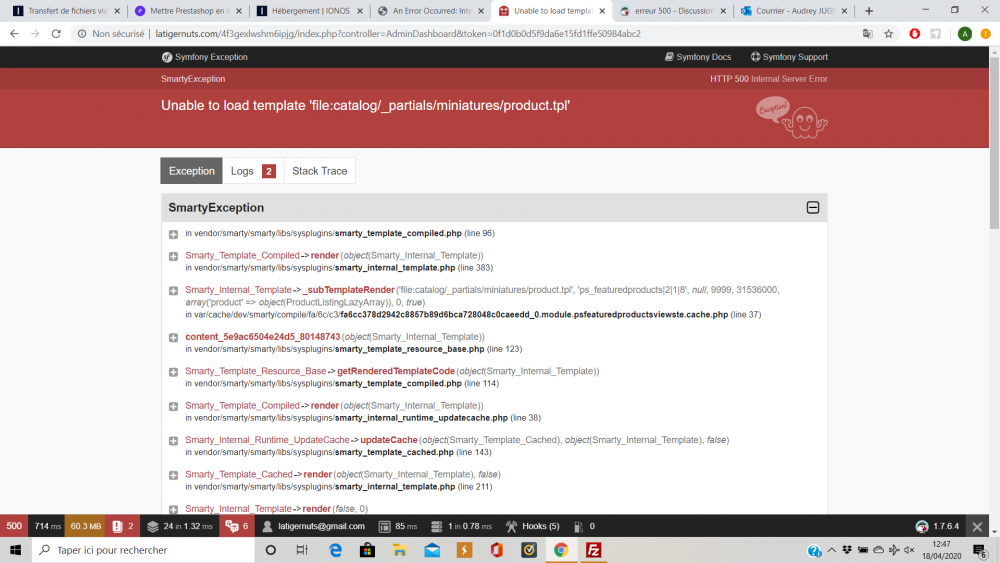The width and height of the screenshot is (1000, 563).
Task: Open Microsoft Store from taskbar
Action: click(x=367, y=550)
